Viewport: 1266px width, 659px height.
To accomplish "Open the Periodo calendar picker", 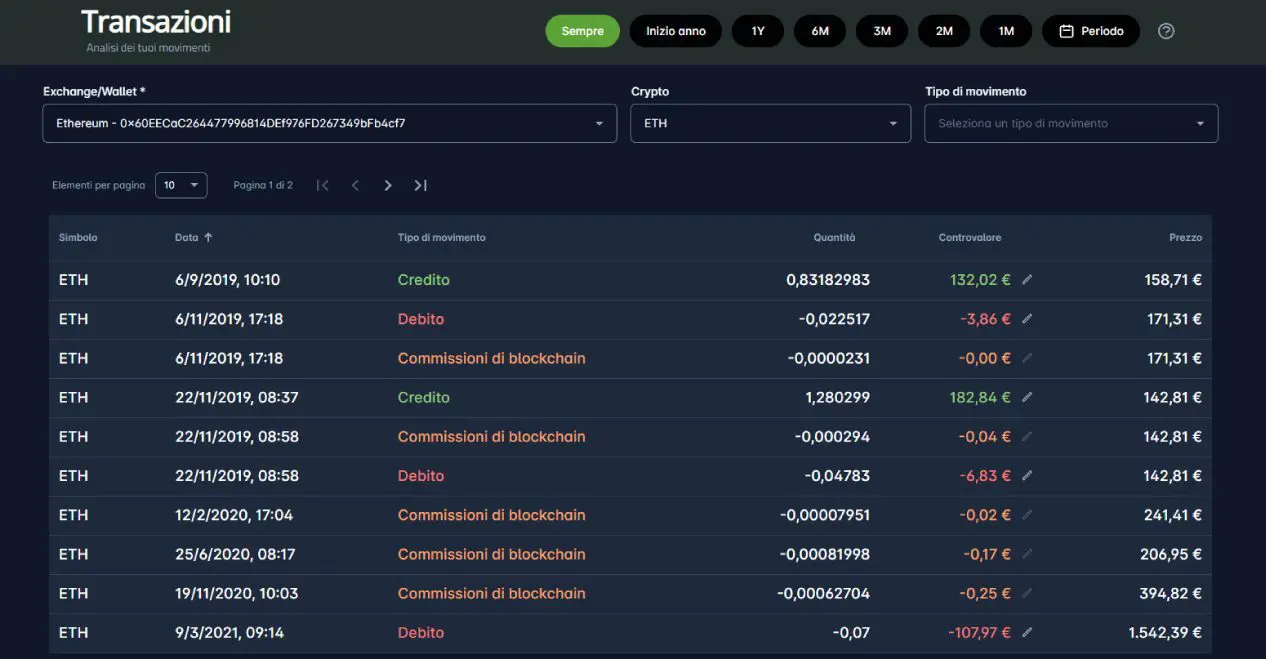I will coord(1092,31).
